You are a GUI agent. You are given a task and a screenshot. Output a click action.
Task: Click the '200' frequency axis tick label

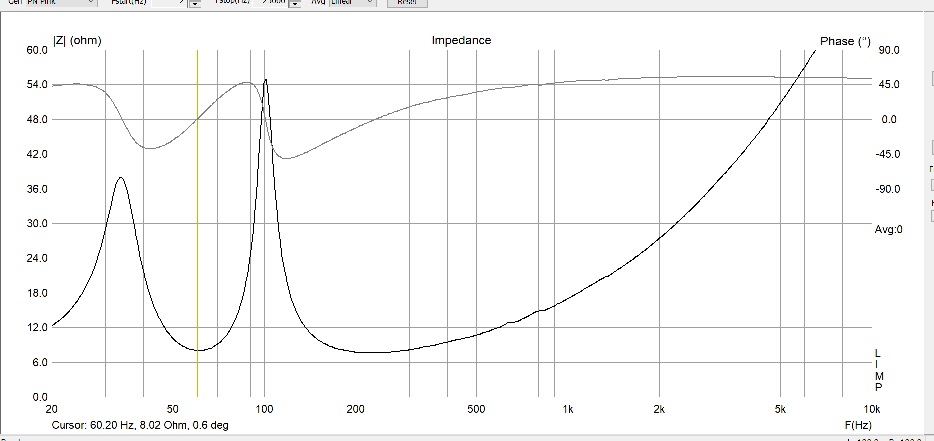tap(356, 409)
